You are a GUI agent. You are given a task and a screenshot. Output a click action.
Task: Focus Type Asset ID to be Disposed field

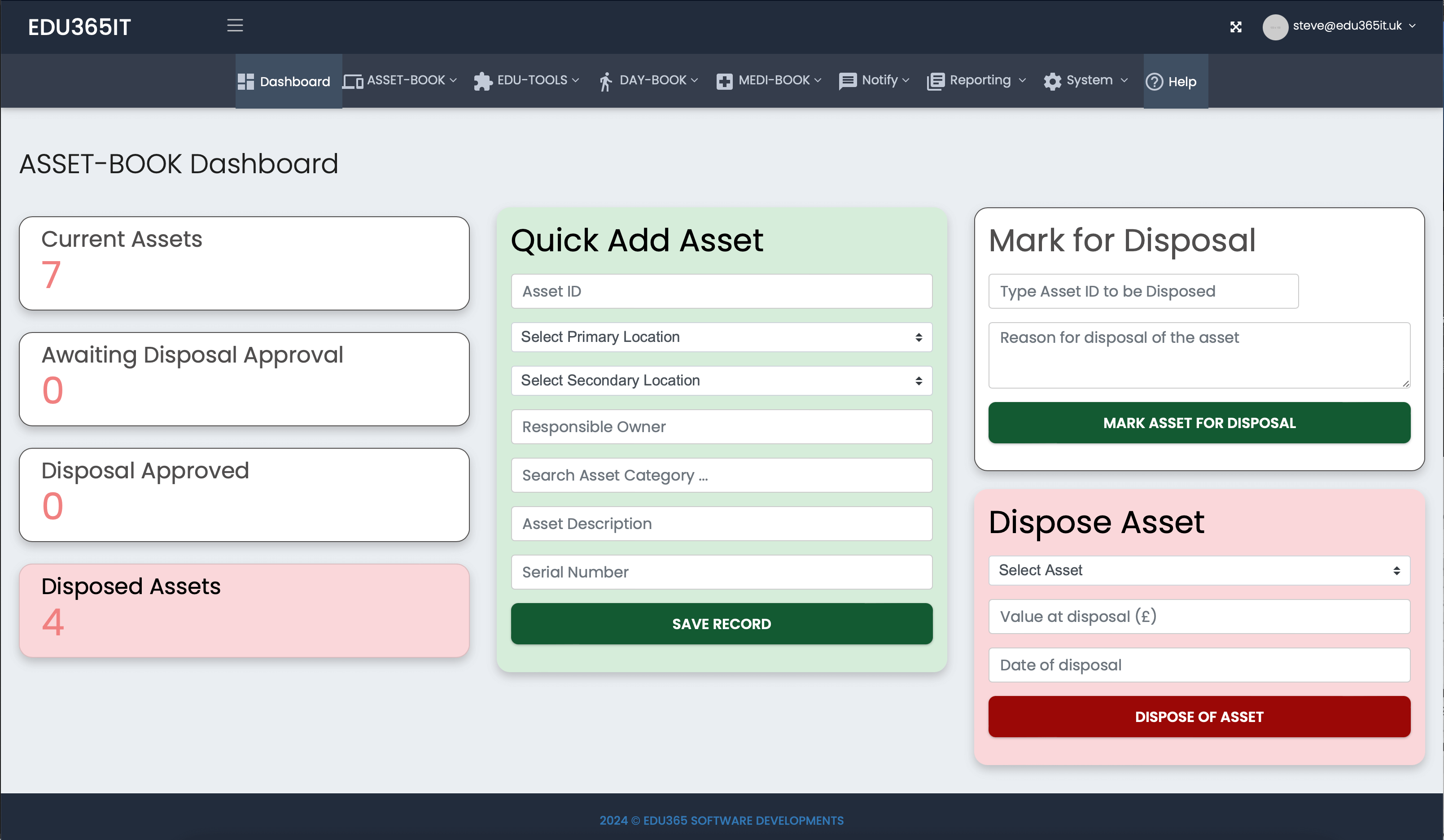click(1143, 291)
